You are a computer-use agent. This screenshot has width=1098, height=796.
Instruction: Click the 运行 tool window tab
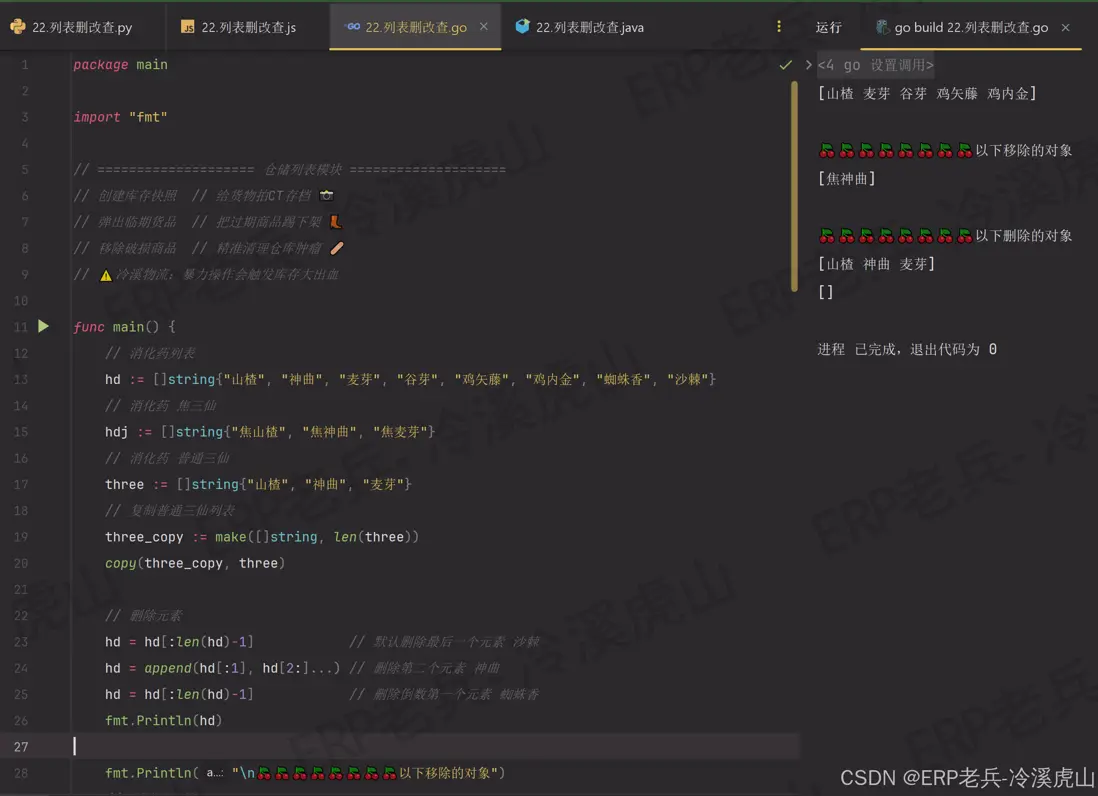coord(829,27)
